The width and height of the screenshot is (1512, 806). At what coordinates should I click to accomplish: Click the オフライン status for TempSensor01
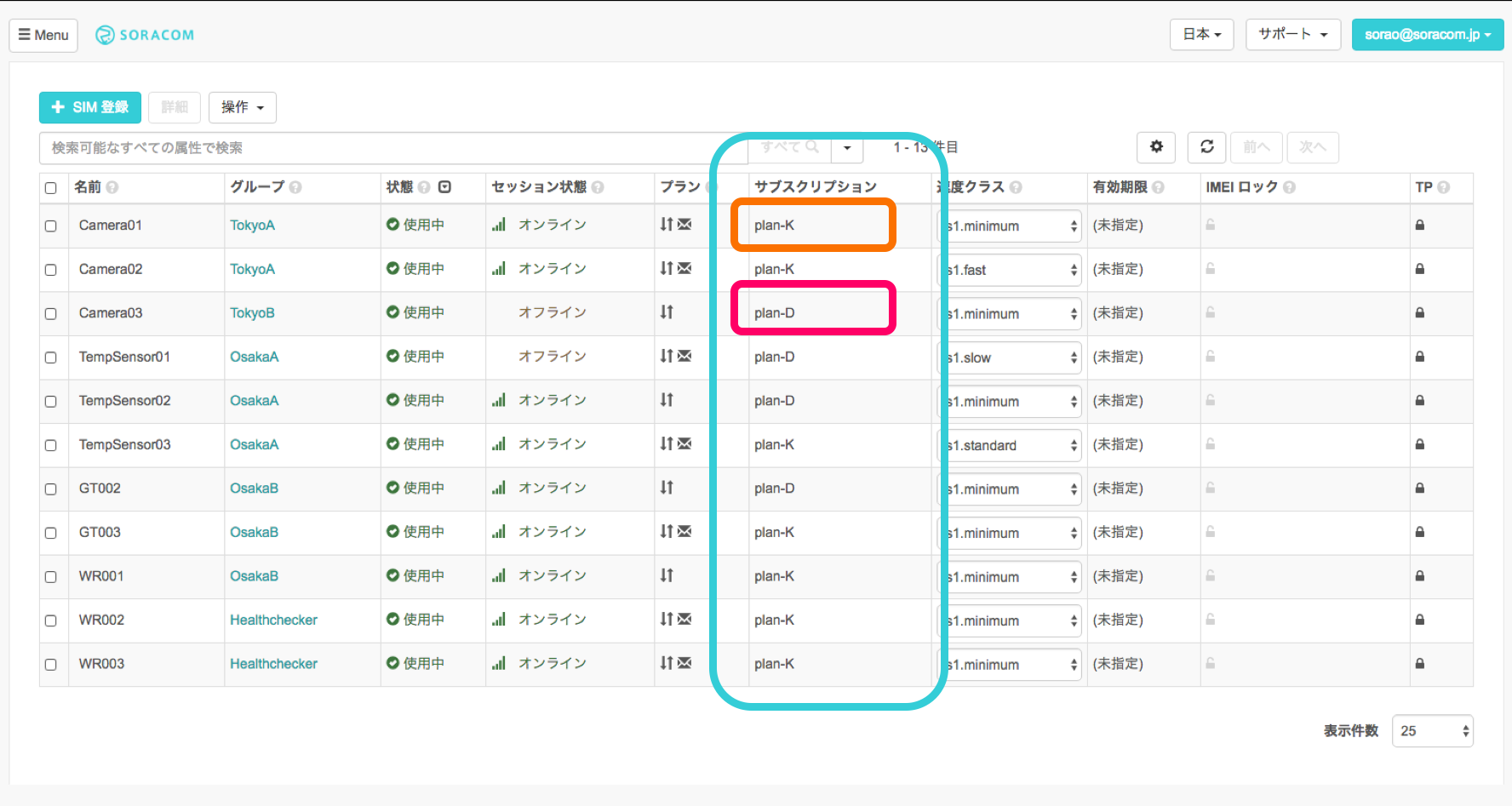[553, 357]
